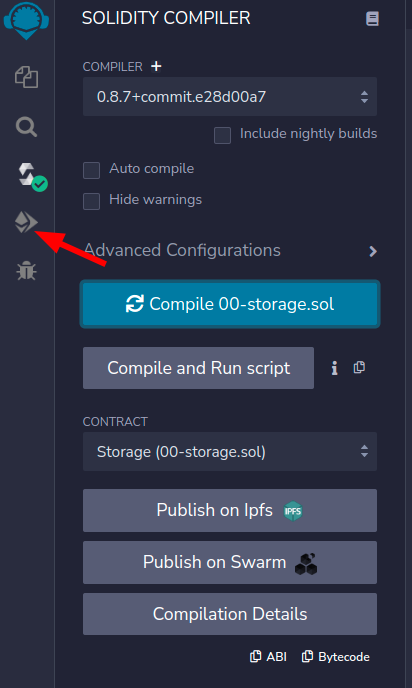Viewport: 412px width, 688px height.
Task: Click info icon next to Compile and Run script
Action: point(334,368)
